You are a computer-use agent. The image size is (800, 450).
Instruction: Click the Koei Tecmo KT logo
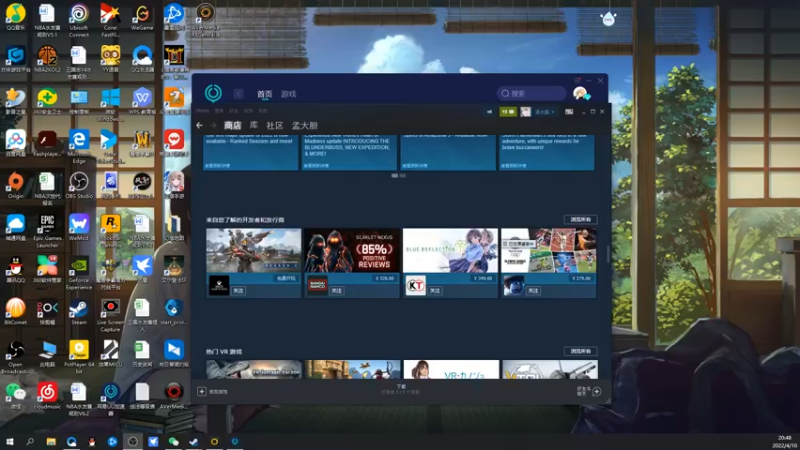pos(416,286)
